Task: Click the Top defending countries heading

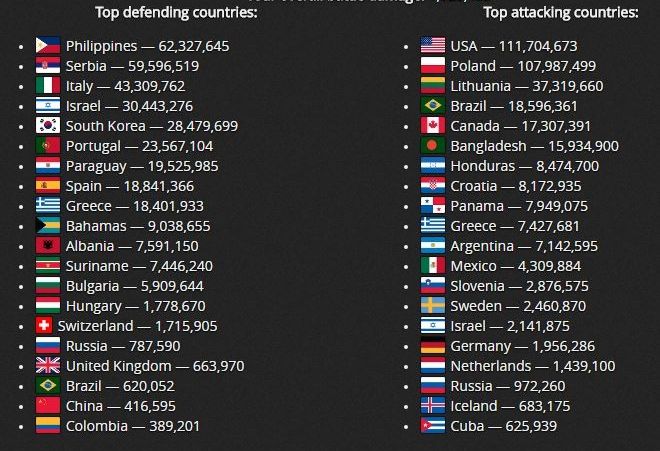Action: 176,13
